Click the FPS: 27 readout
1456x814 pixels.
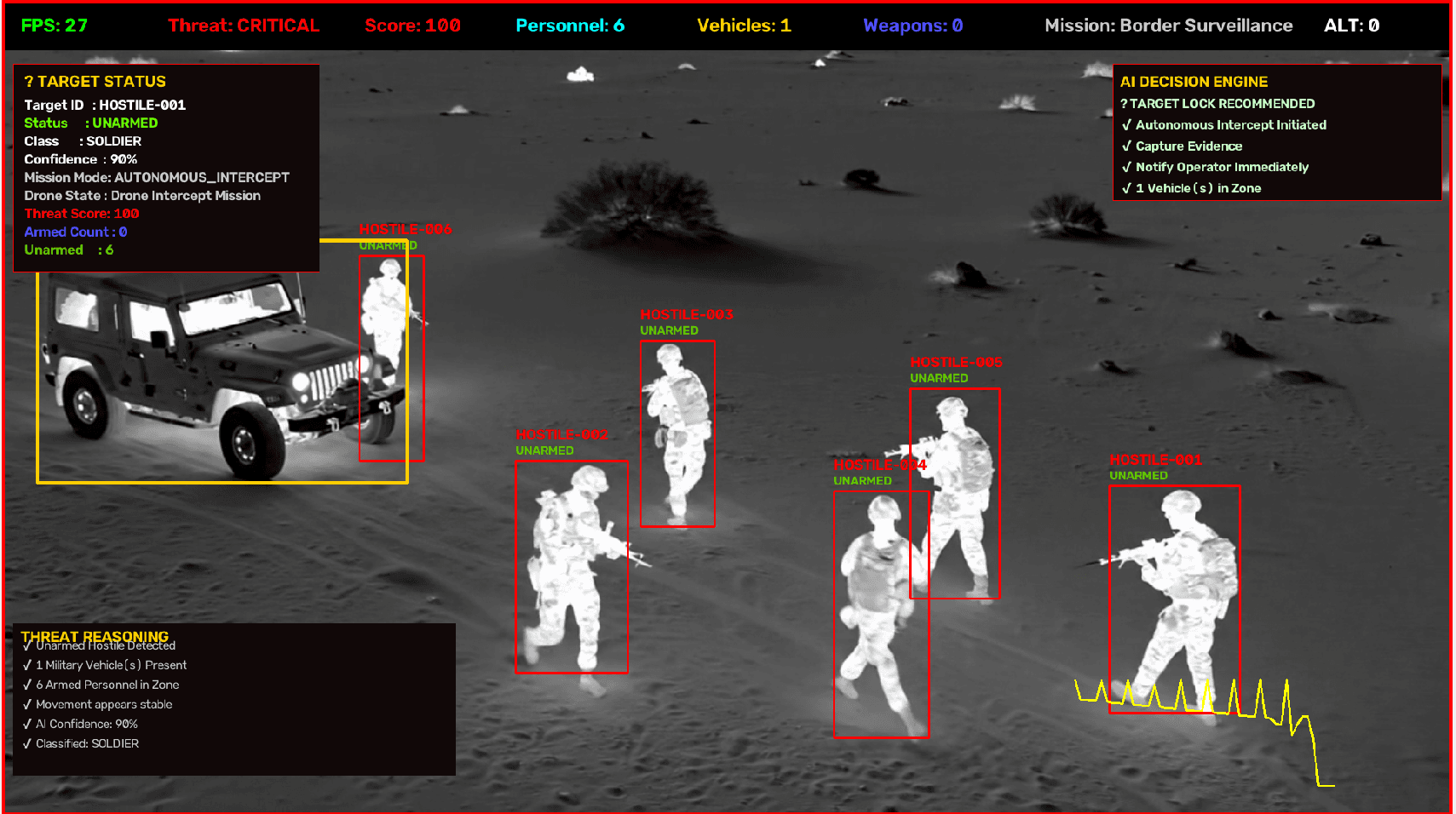coord(55,26)
